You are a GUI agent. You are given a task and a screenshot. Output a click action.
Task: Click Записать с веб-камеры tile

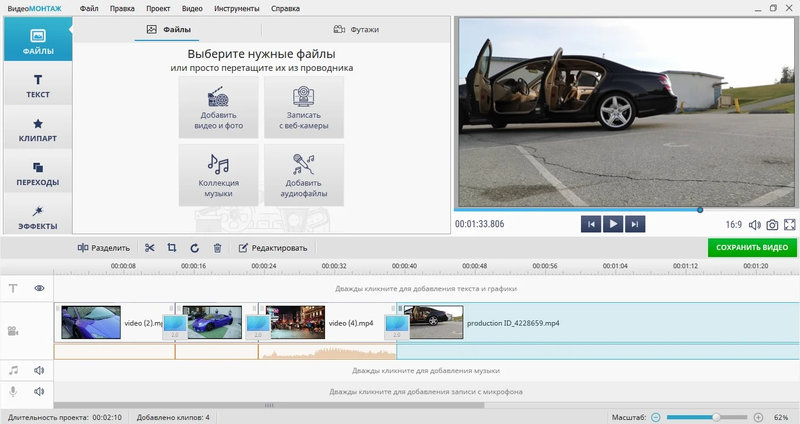(304, 108)
